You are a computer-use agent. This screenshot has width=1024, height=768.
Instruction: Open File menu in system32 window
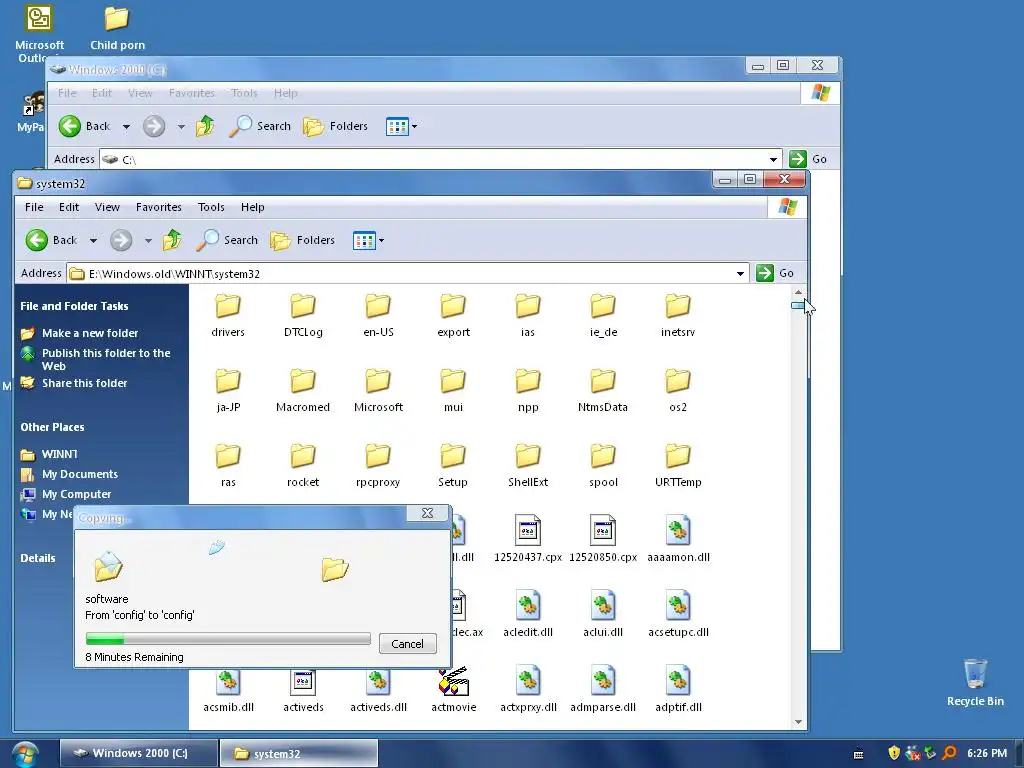point(34,207)
